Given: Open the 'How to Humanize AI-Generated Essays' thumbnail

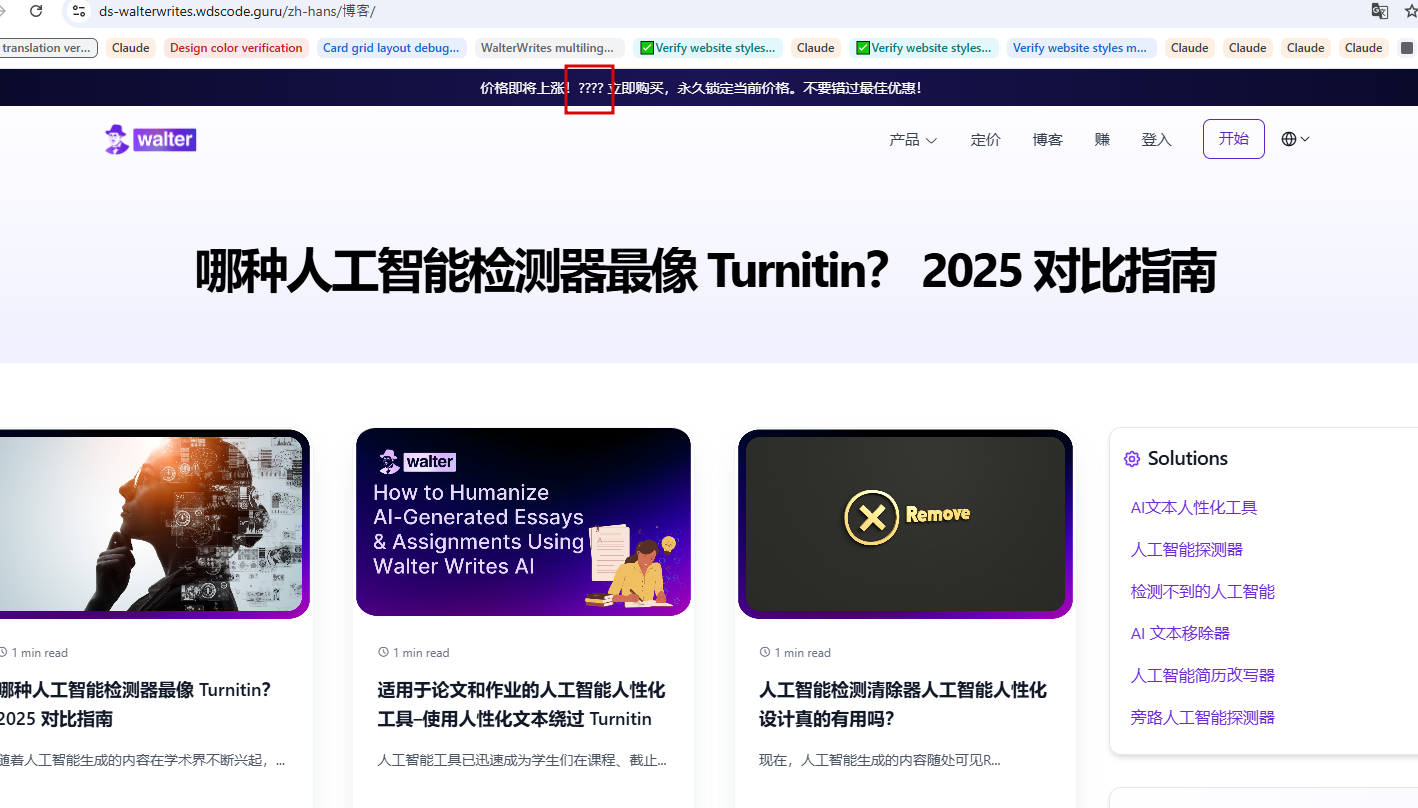Looking at the screenshot, I should (x=523, y=522).
